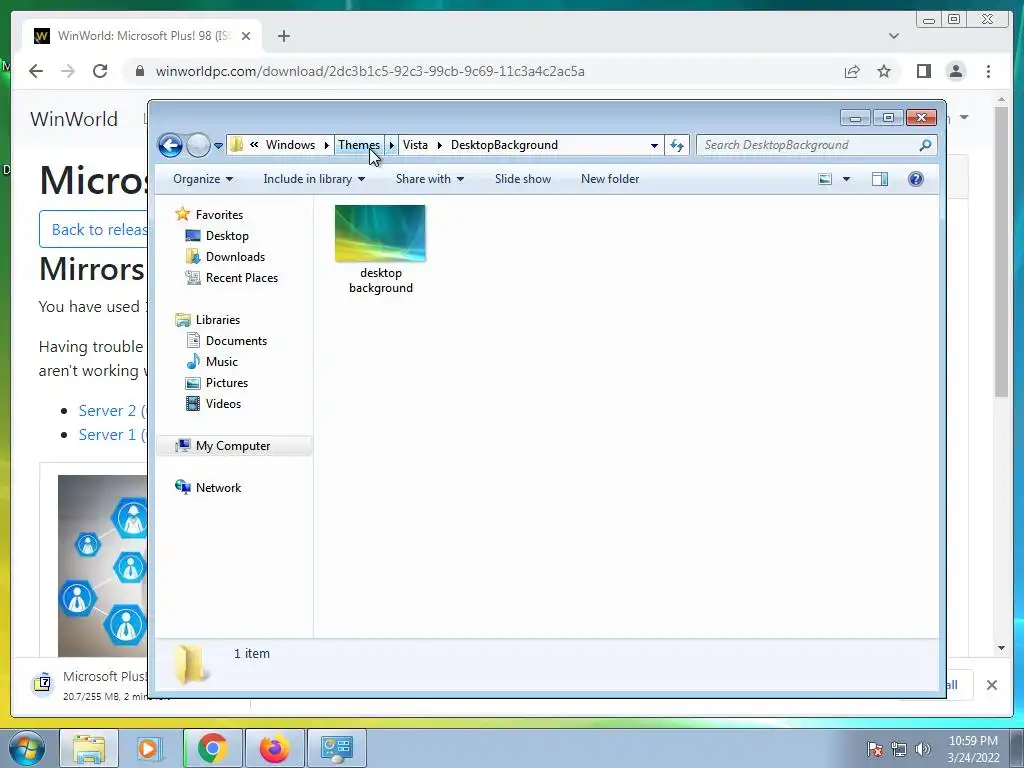Select Documents library in navigation pane
This screenshot has width=1024, height=768.
point(236,341)
